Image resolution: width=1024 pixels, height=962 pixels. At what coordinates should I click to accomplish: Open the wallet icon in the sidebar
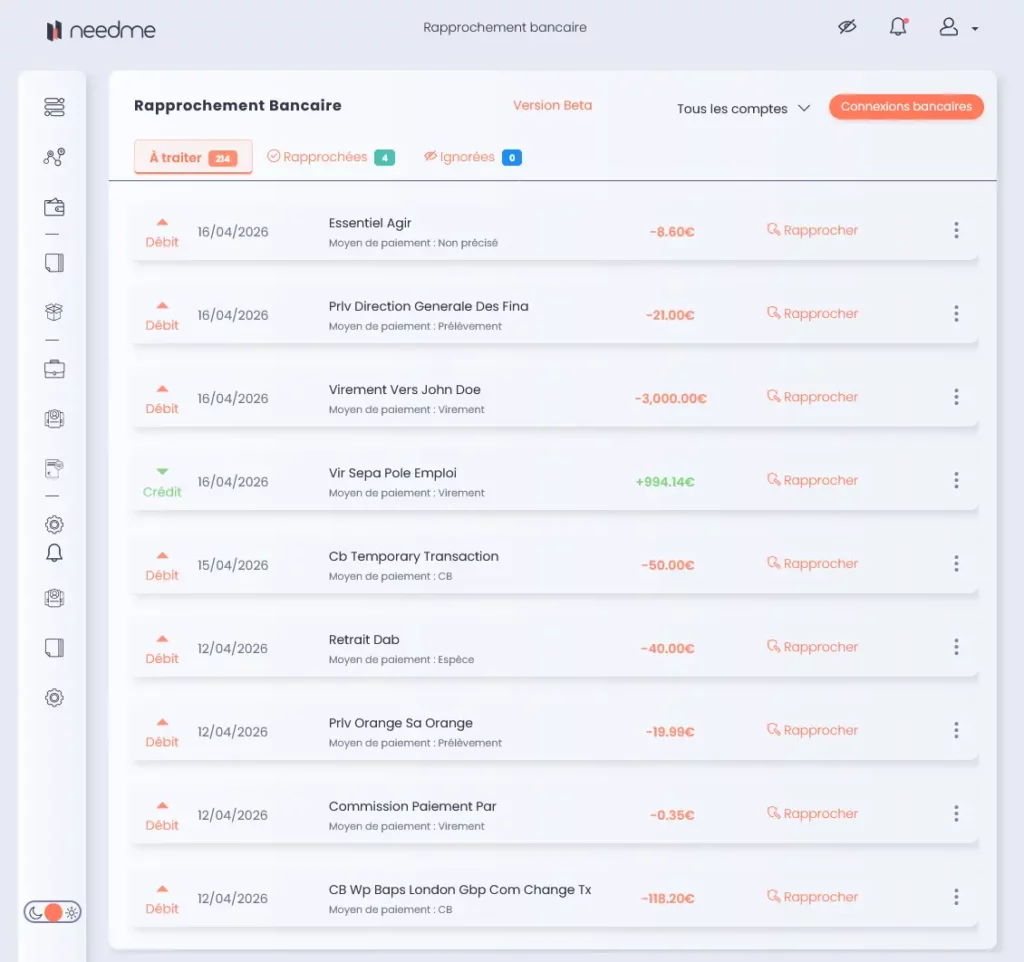(54, 208)
